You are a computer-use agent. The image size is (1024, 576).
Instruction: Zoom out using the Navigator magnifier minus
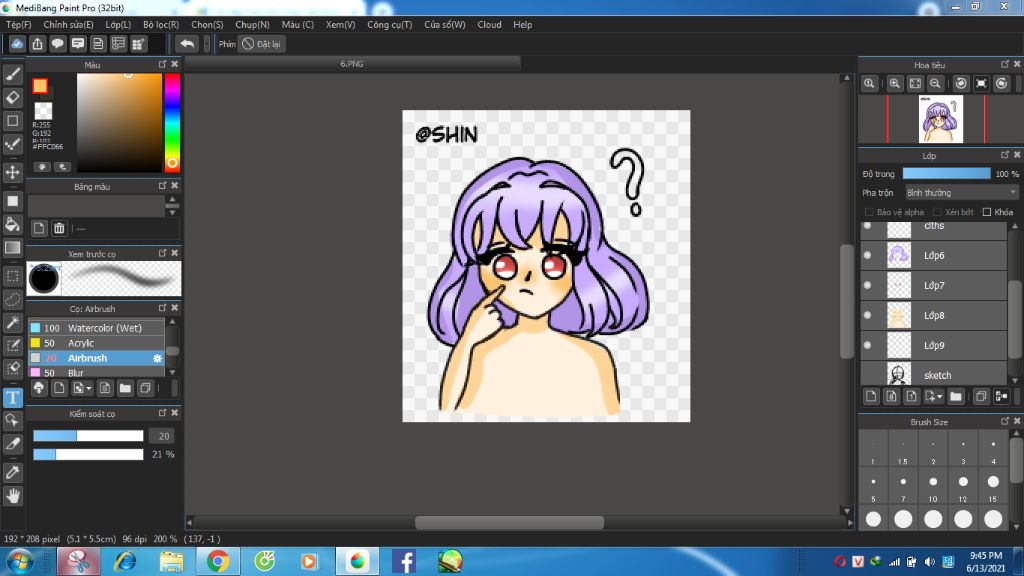point(935,84)
